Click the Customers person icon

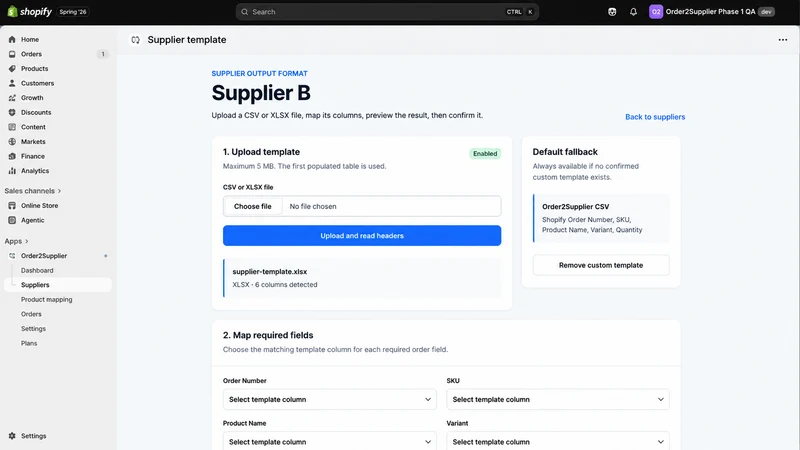click(12, 83)
